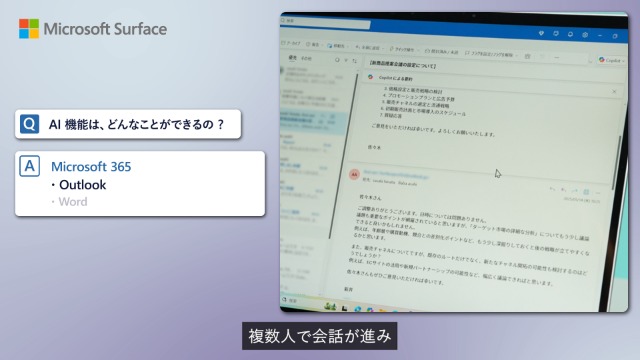Open the Copilot dropdown button
Viewport: 640px width, 360px height.
[611, 60]
